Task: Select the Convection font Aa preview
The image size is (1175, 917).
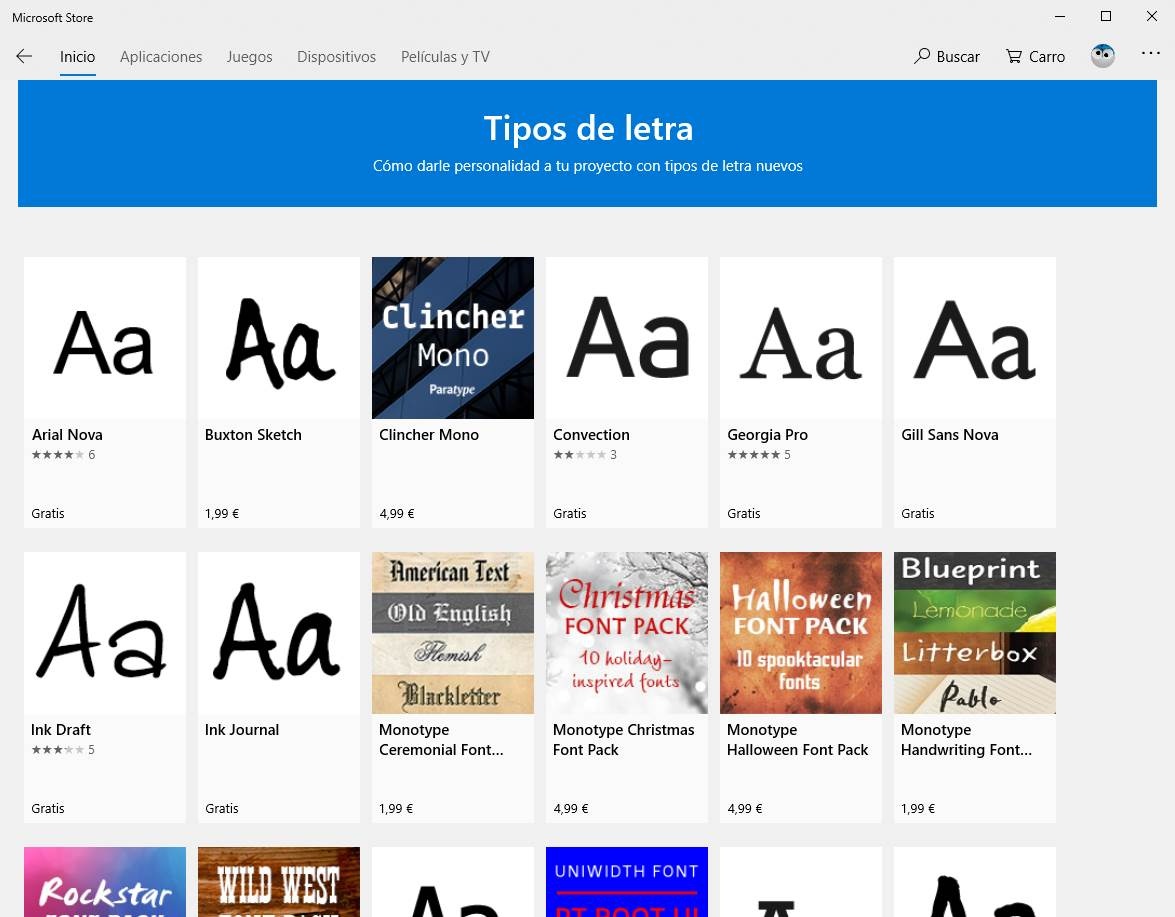Action: 626,338
